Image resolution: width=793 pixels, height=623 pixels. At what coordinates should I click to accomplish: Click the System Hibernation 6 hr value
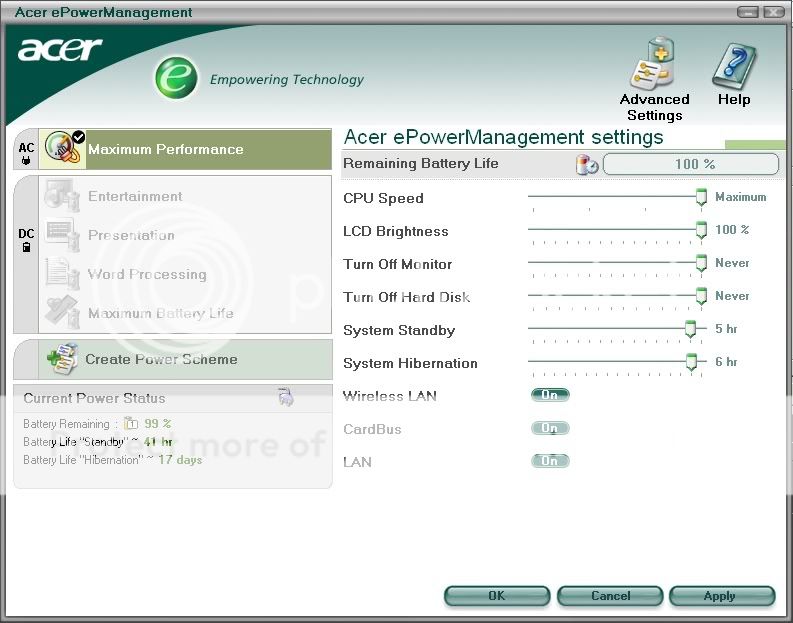726,362
